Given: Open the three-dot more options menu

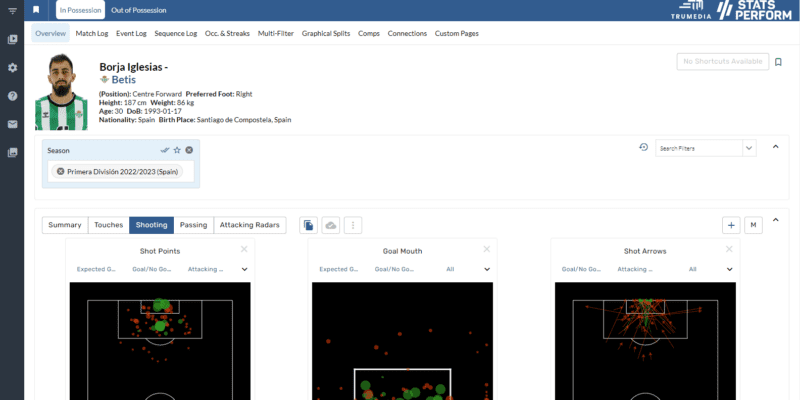Looking at the screenshot, I should 353,225.
